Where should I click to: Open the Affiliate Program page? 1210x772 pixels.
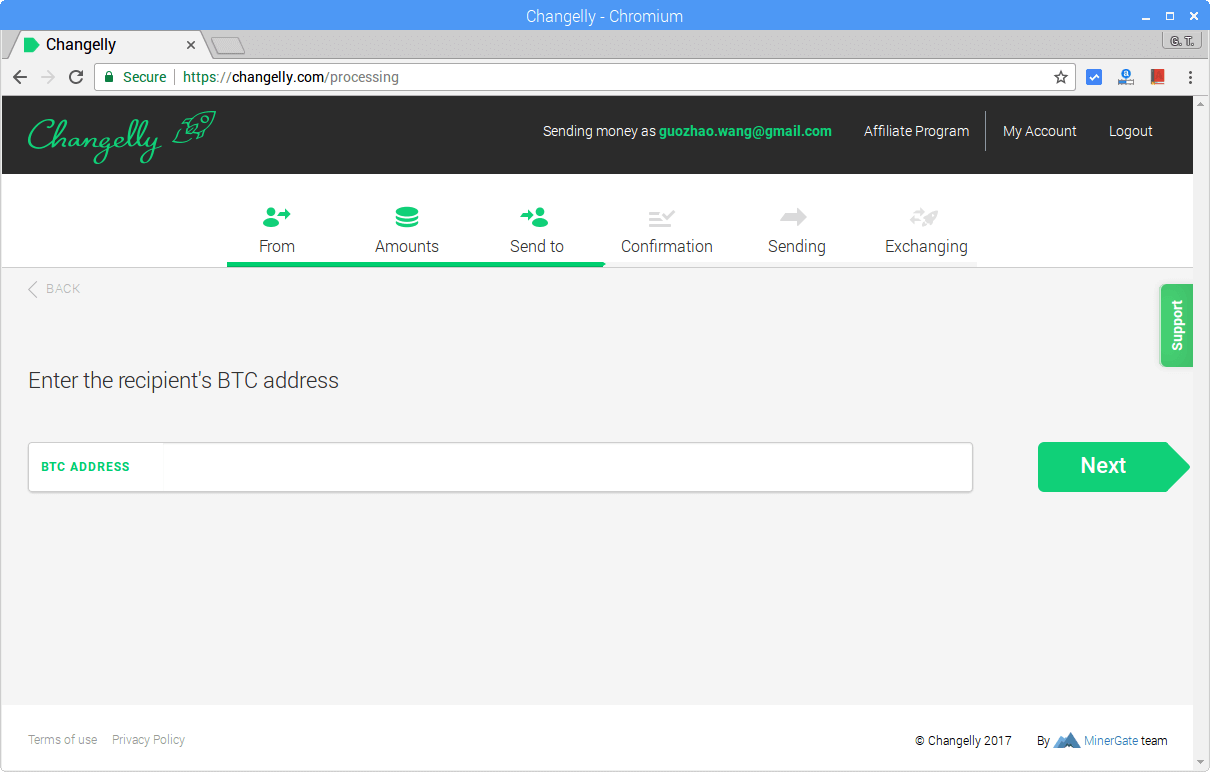point(916,131)
